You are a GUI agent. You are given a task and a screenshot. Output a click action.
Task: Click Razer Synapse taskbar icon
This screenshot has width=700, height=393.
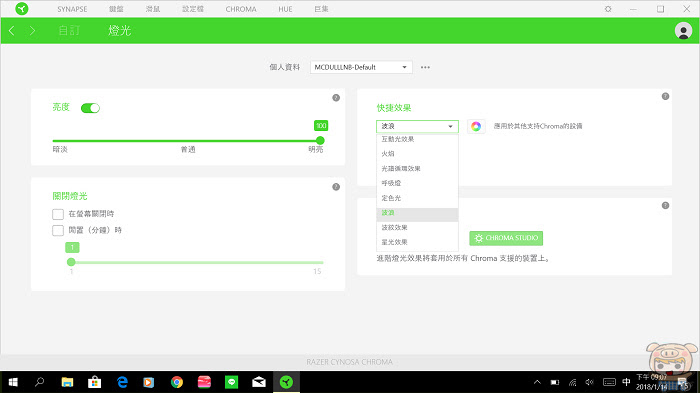tap(286, 382)
